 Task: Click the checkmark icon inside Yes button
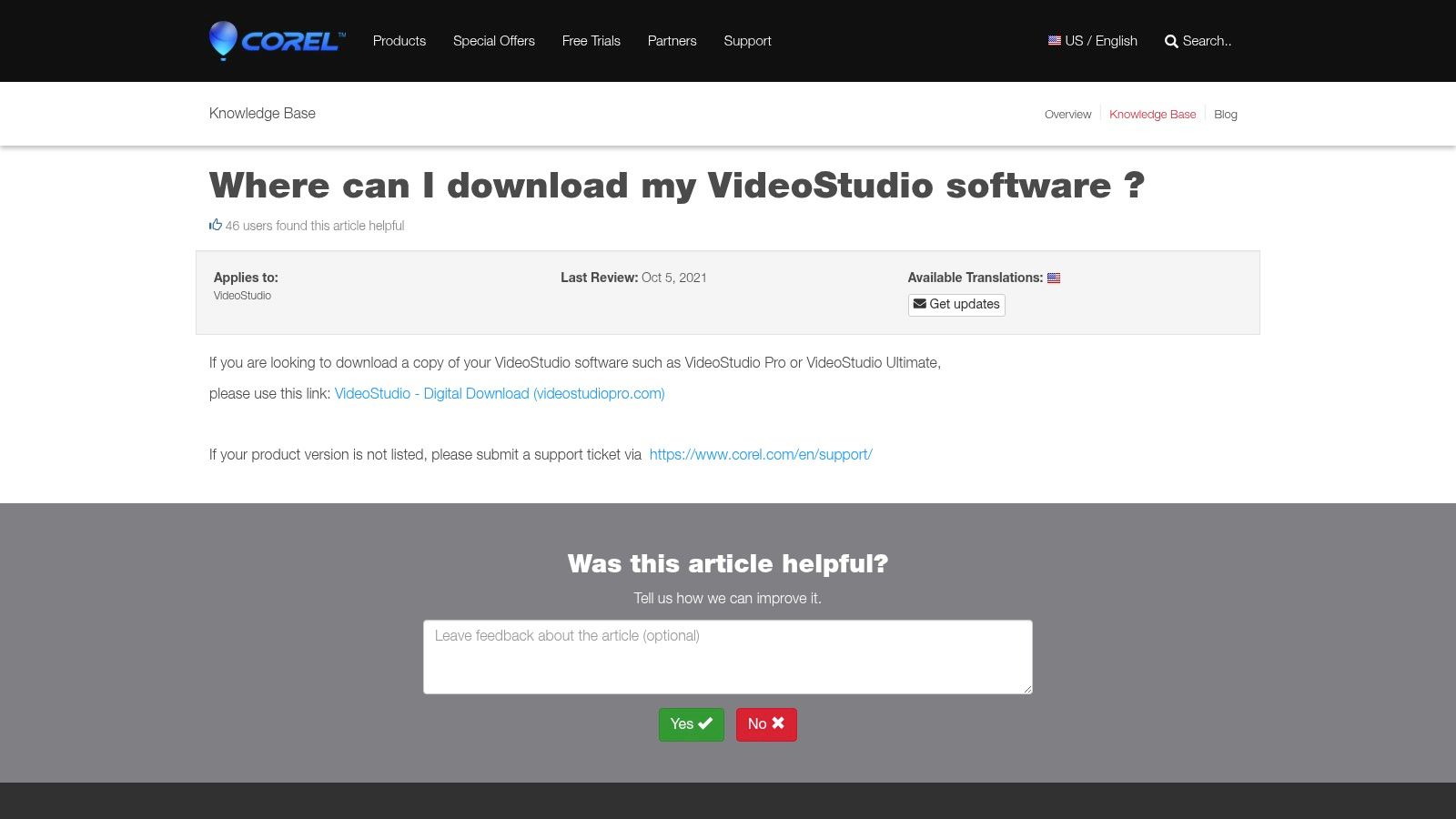(x=705, y=723)
